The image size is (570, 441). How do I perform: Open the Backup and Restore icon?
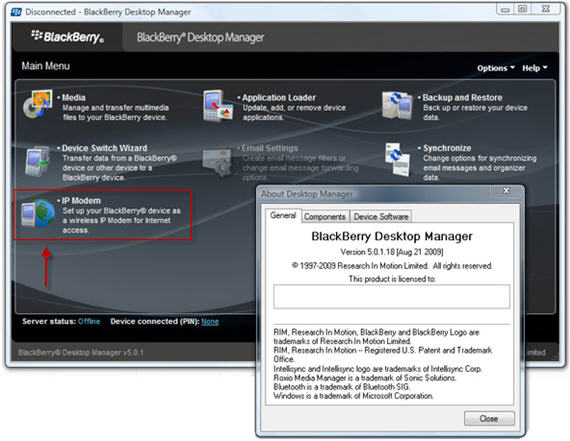point(397,105)
